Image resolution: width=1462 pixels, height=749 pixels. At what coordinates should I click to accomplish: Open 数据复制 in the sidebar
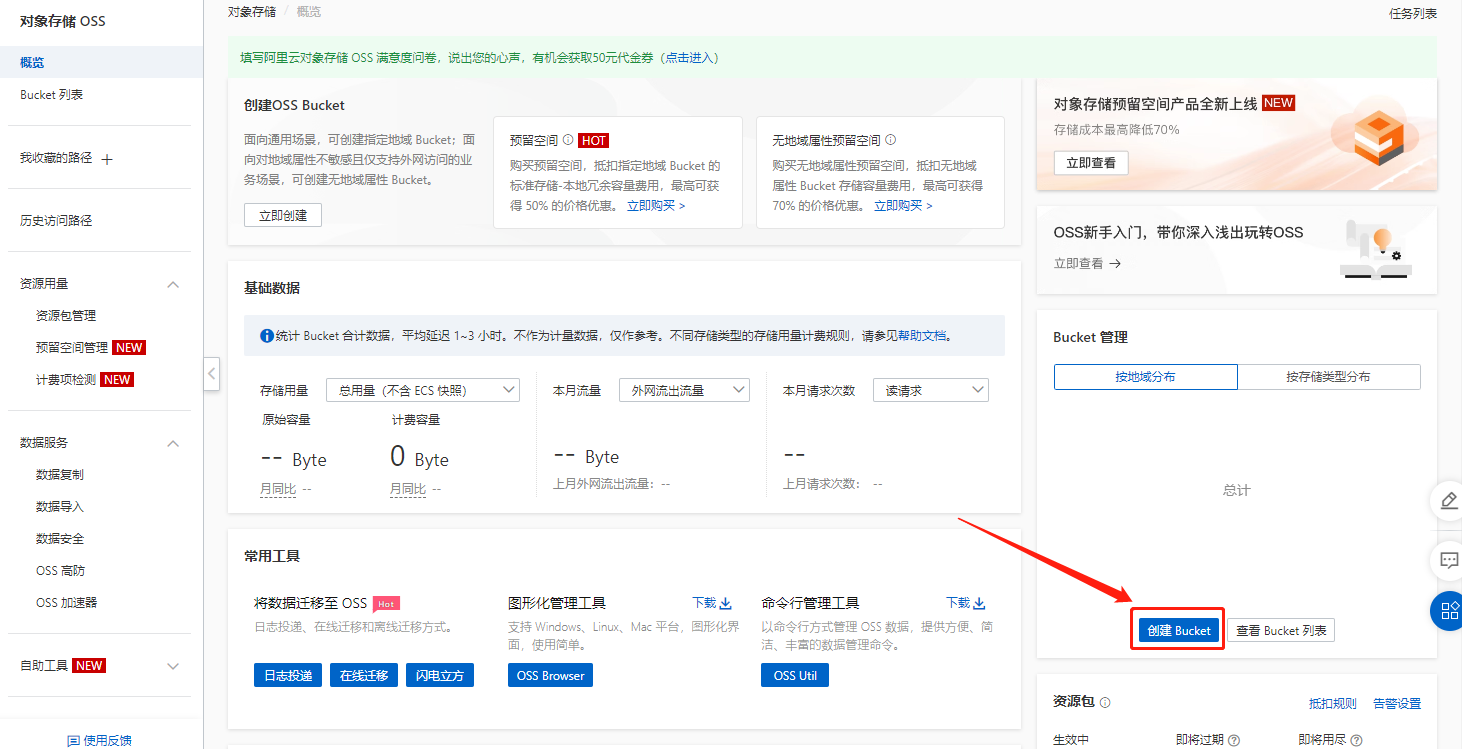(x=60, y=475)
